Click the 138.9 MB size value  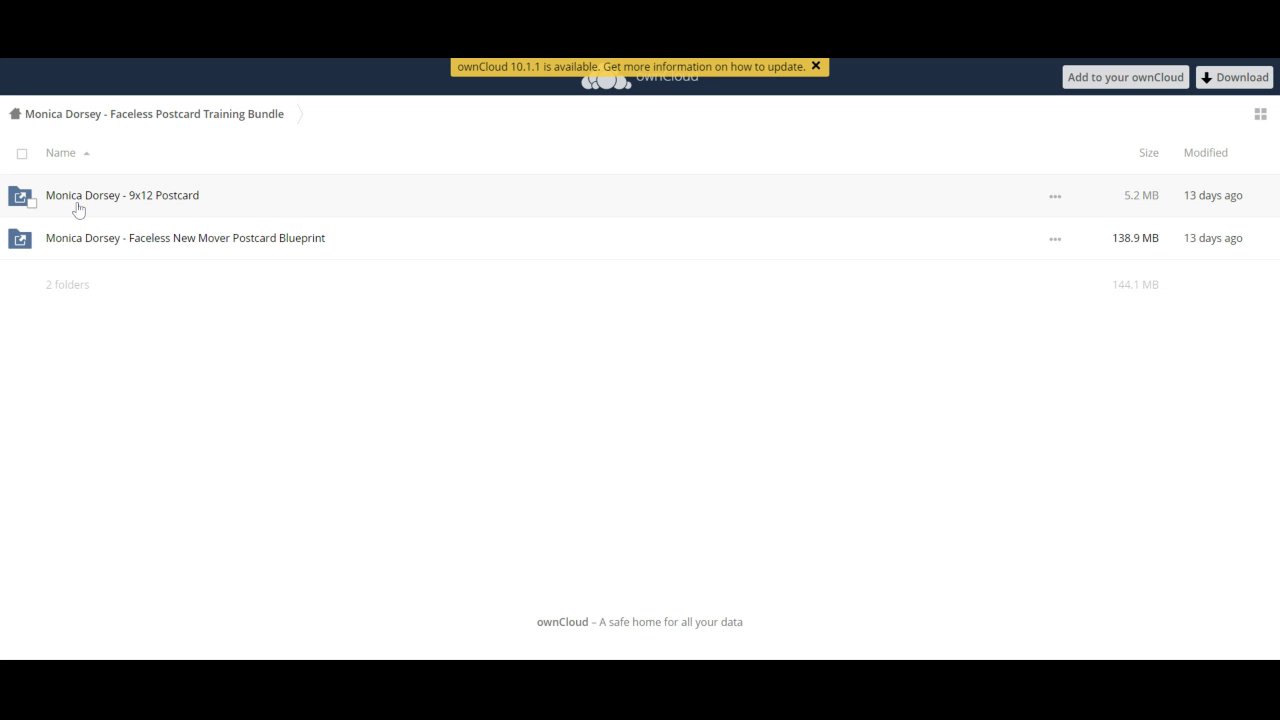pyautogui.click(x=1135, y=238)
